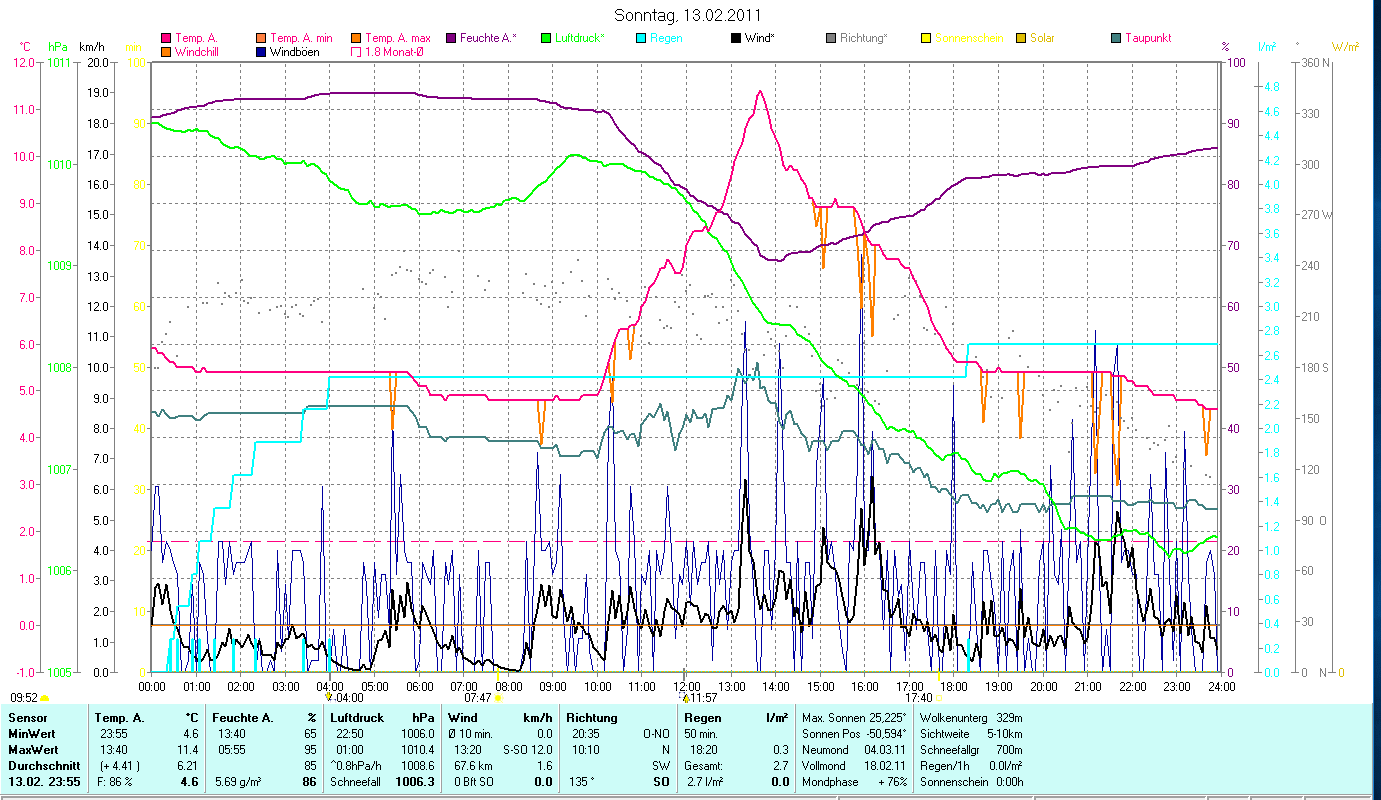Screen dimensions: 1381x800
Task: Click the gold Solar legend swatch
Action: click(x=1021, y=38)
